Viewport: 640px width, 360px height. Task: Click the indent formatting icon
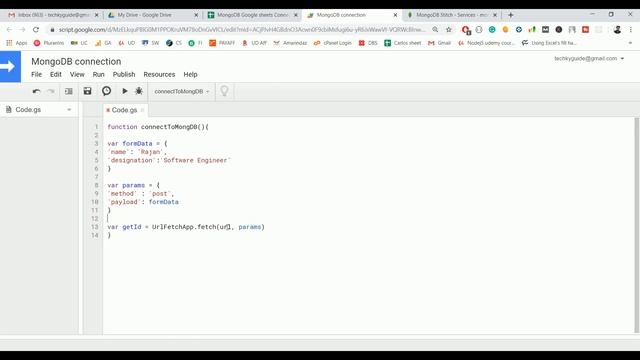click(x=69, y=91)
